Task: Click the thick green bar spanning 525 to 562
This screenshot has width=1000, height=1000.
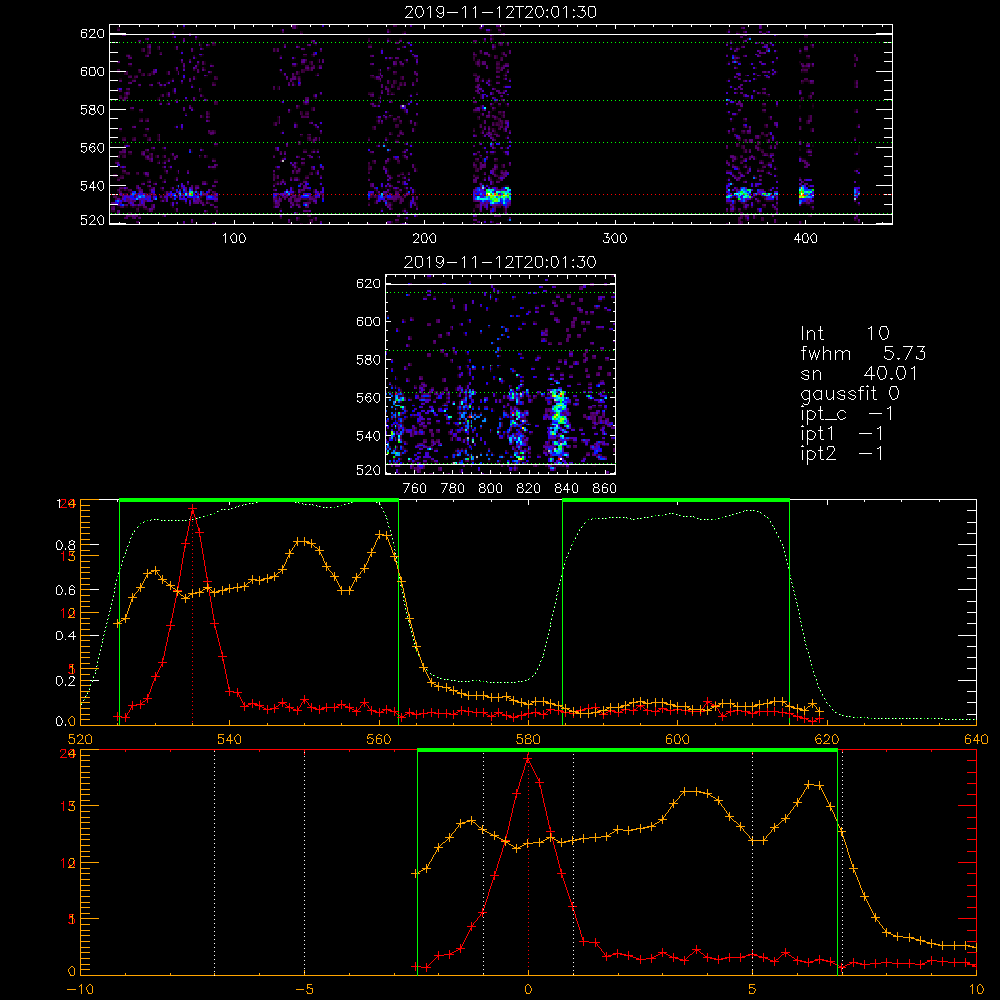Action: pos(259,500)
